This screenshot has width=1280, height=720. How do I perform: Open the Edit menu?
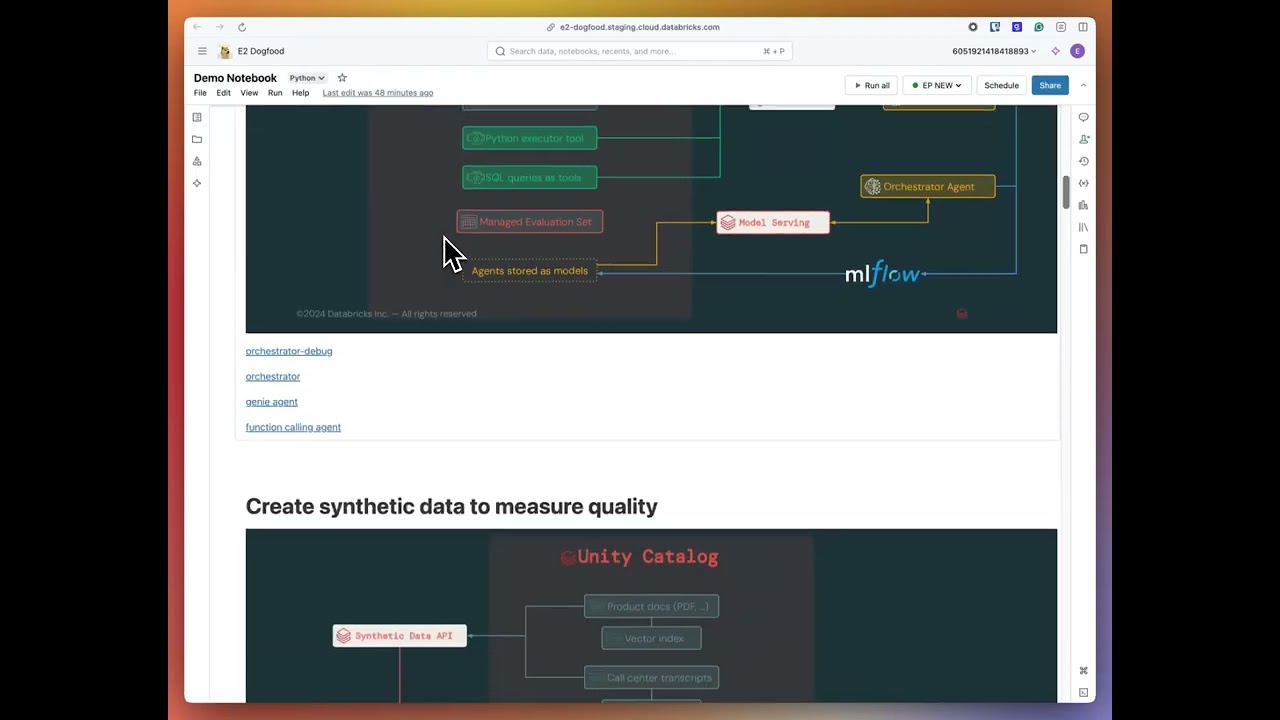223,93
